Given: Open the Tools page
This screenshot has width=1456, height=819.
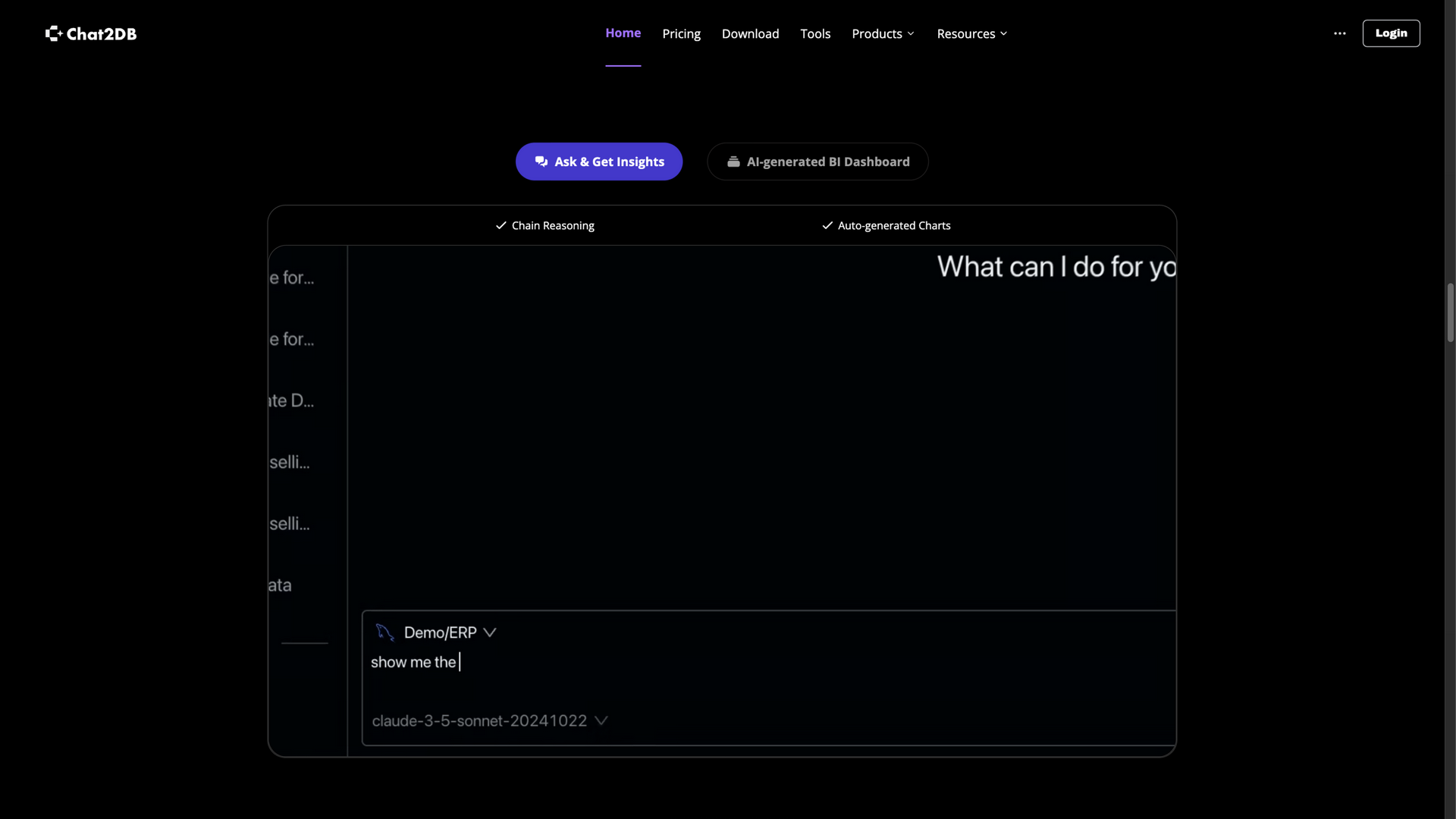Looking at the screenshot, I should pyautogui.click(x=815, y=33).
